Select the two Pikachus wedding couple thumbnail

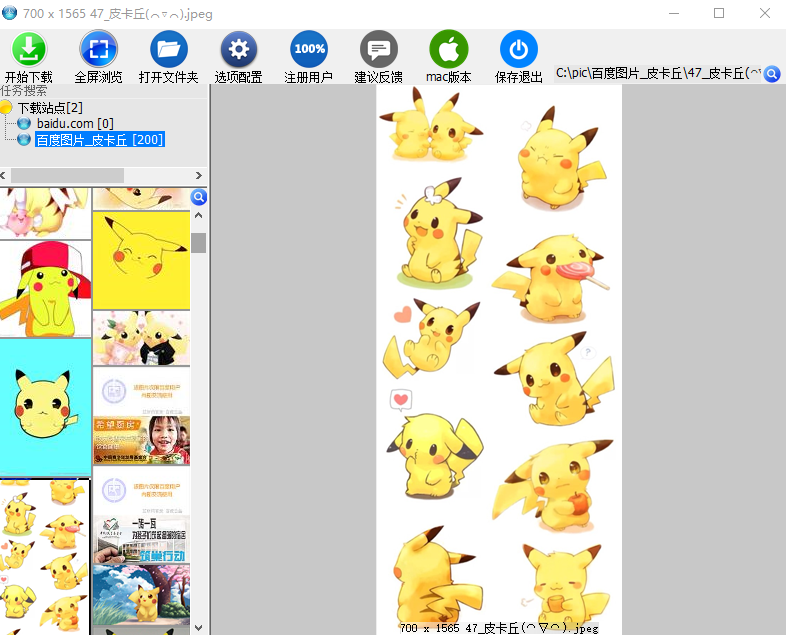tap(141, 338)
